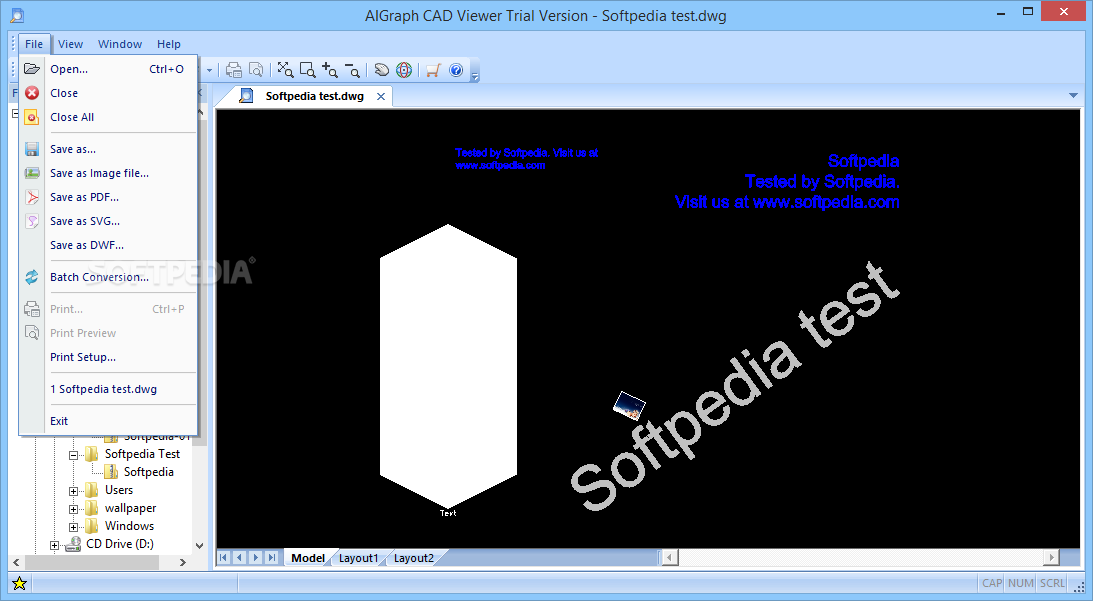
Task: Click drawing horizontal scrollbar right arrow
Action: point(1052,557)
